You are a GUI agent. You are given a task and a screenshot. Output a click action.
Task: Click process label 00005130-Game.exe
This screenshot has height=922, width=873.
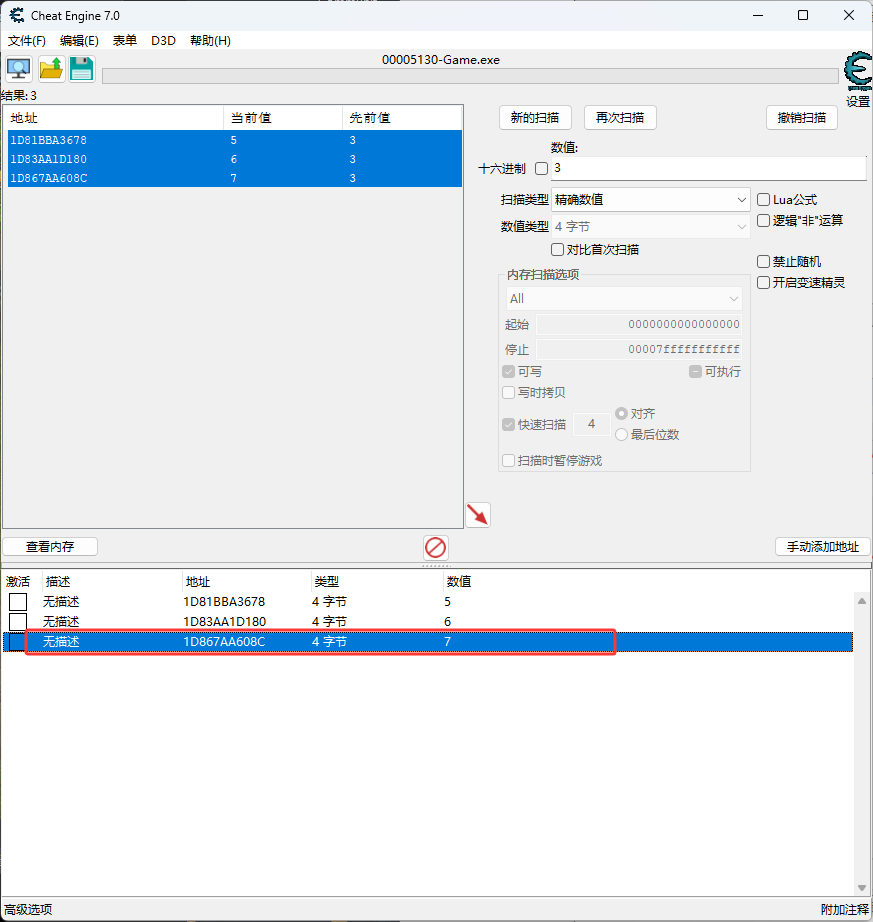click(441, 59)
